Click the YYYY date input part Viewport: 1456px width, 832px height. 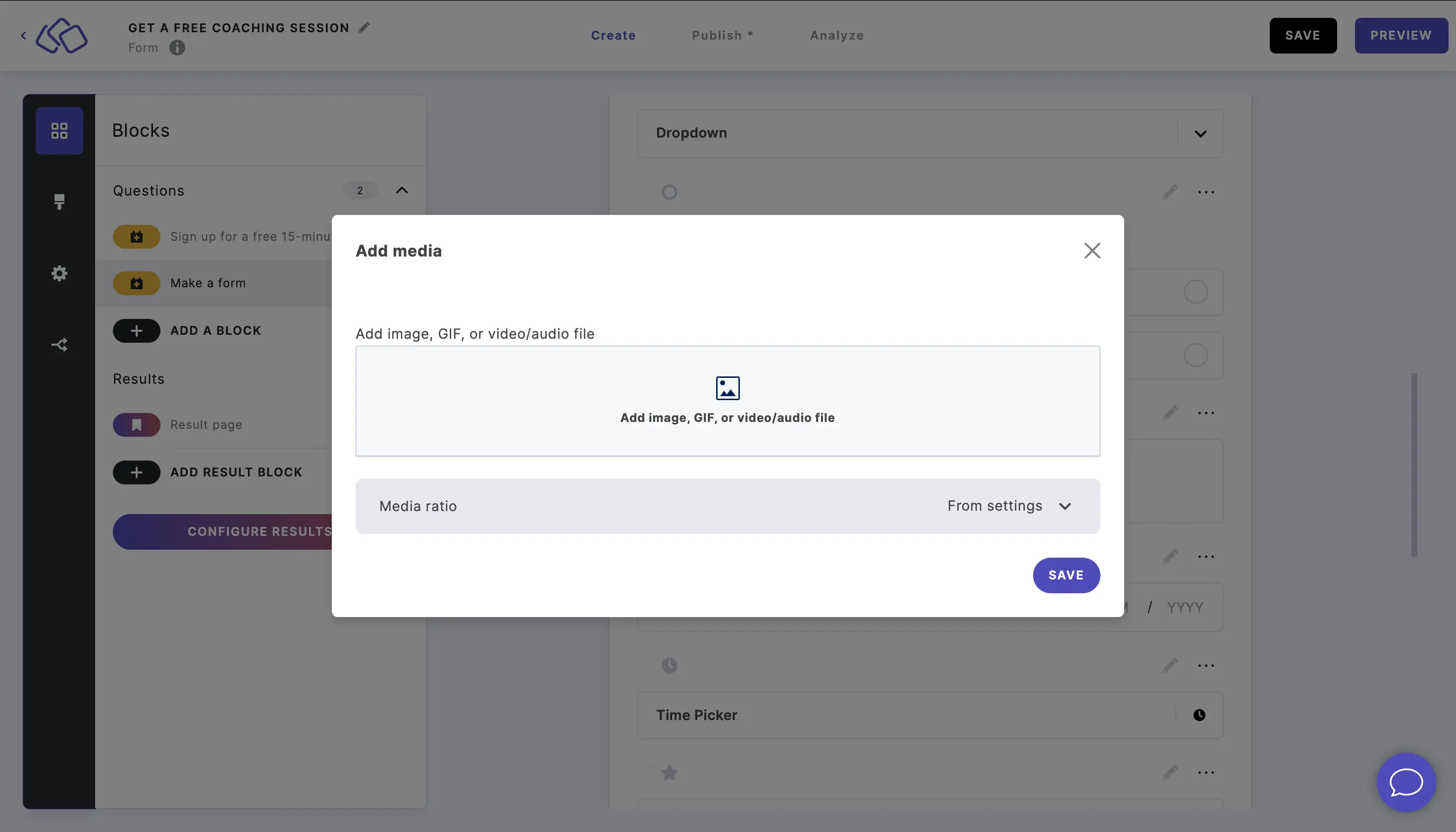(x=1185, y=607)
